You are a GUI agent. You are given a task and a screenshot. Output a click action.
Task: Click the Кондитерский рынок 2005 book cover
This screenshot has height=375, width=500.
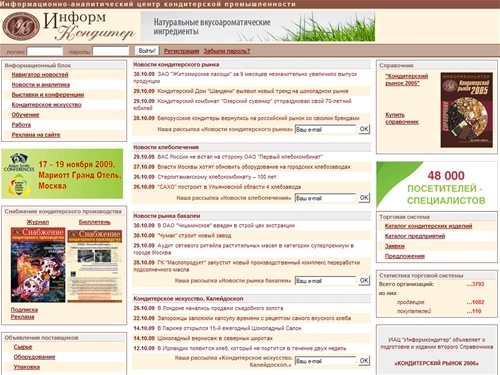point(466,110)
